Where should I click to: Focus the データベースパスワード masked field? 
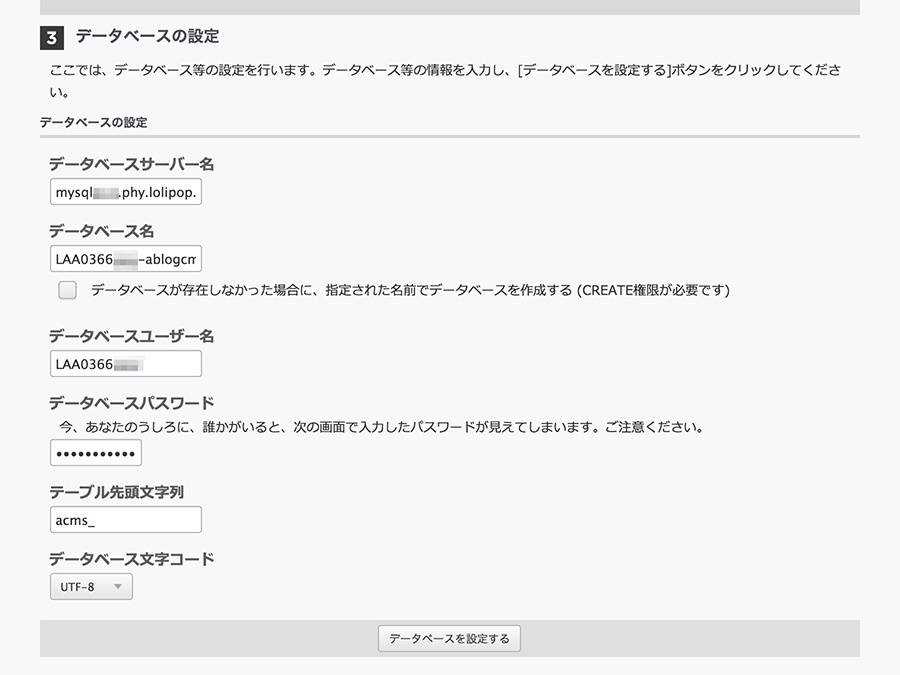tap(96, 453)
